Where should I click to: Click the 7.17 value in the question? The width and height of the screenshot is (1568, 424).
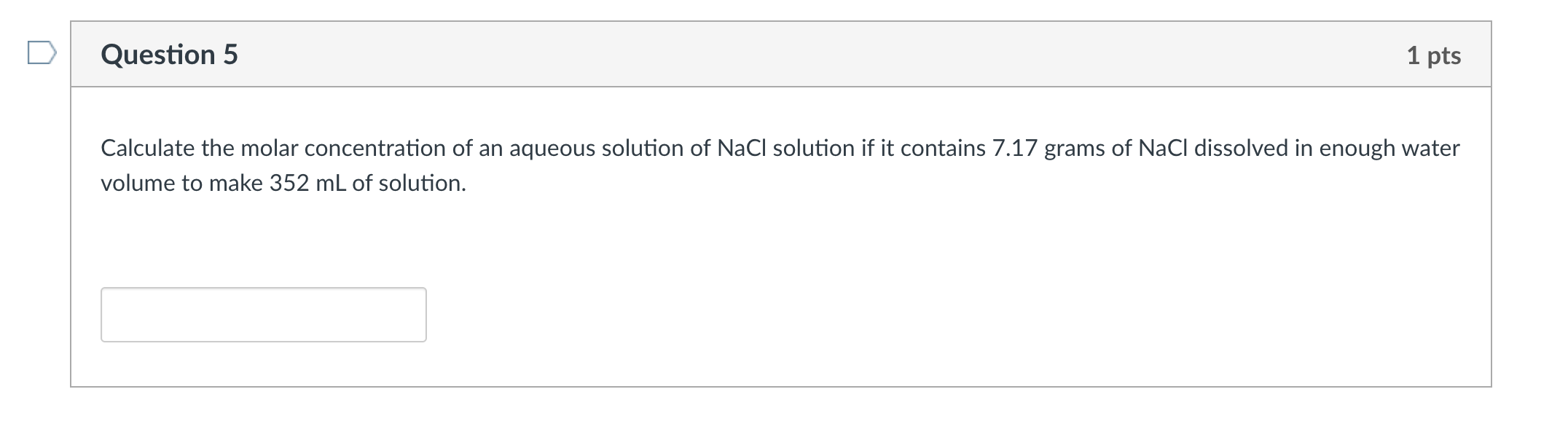point(1015,148)
